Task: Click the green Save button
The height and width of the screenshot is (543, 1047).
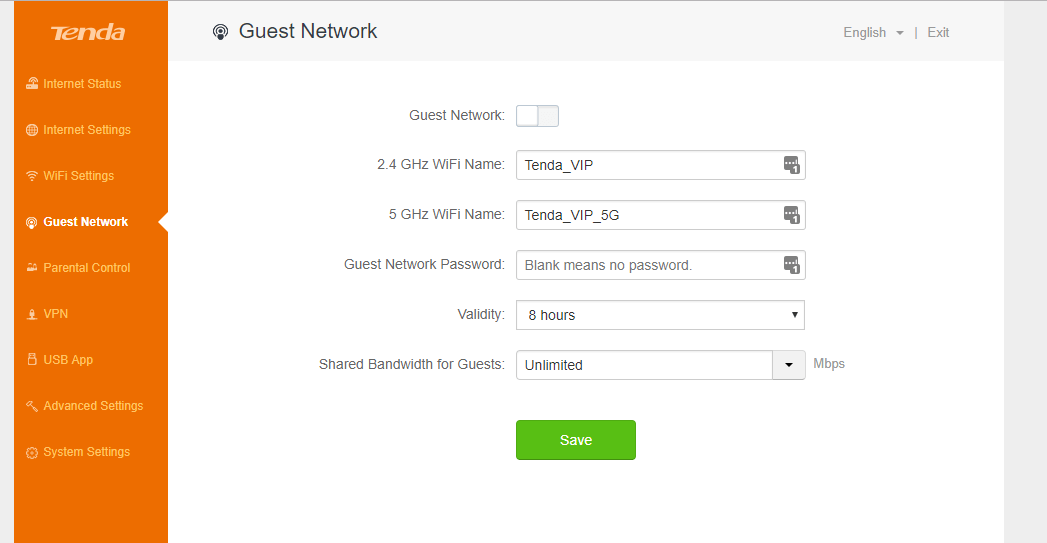Action: (576, 440)
